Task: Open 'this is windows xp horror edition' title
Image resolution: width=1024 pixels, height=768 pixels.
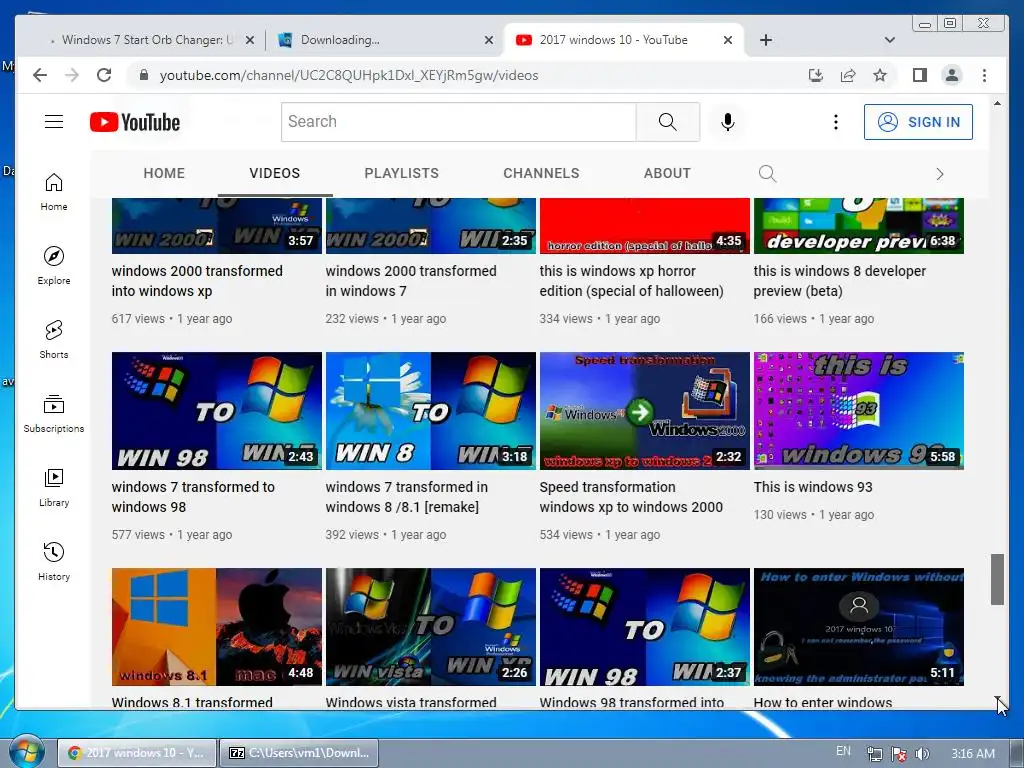Action: 632,281
